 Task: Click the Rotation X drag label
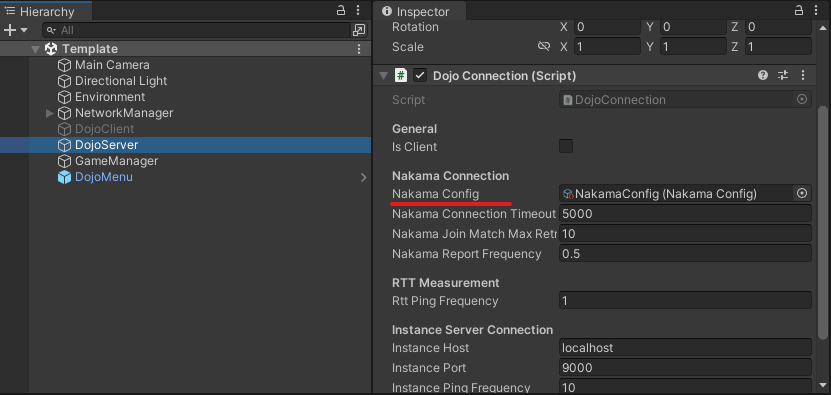[x=564, y=27]
